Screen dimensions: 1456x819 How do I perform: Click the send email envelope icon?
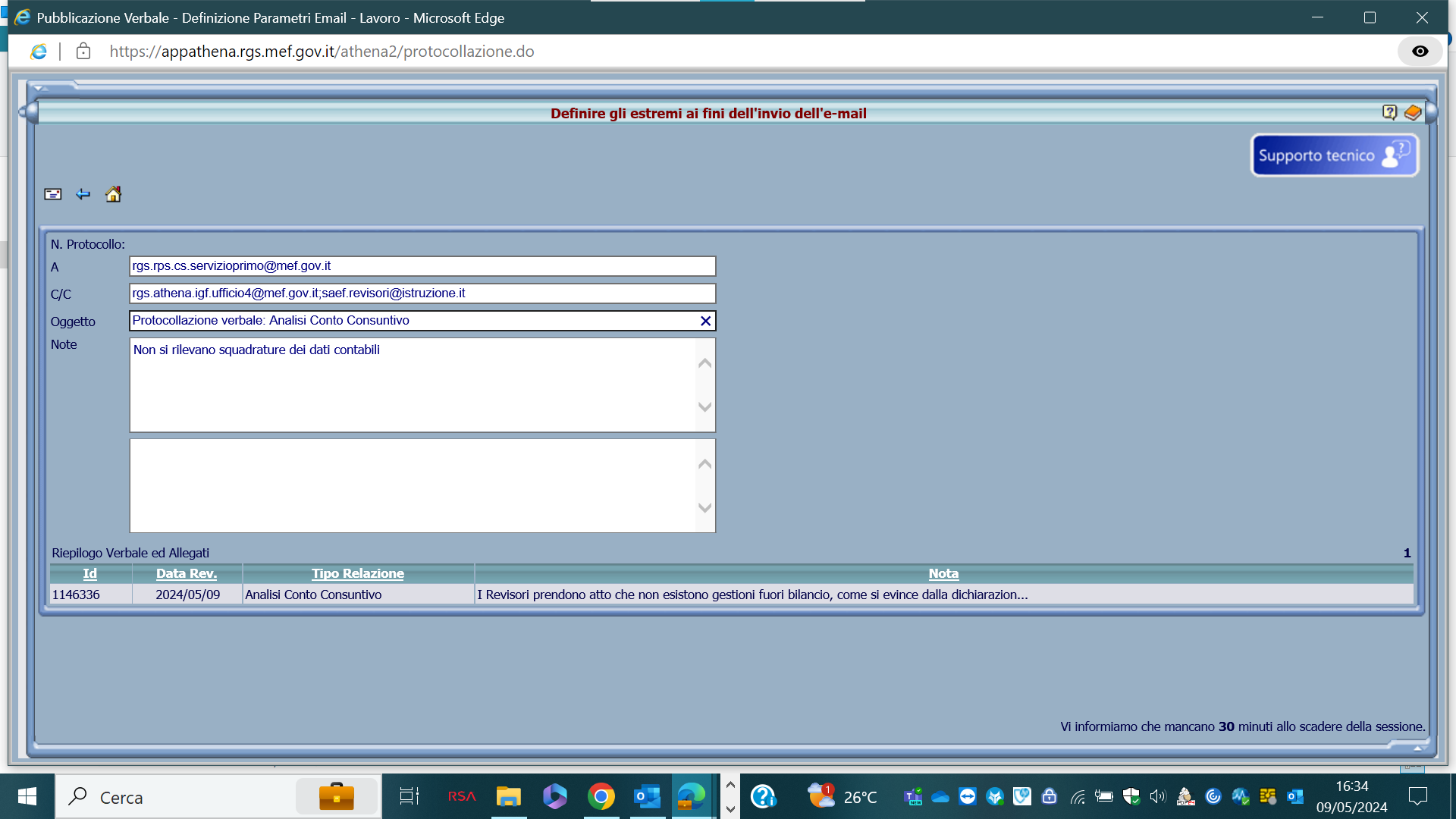pyautogui.click(x=52, y=194)
